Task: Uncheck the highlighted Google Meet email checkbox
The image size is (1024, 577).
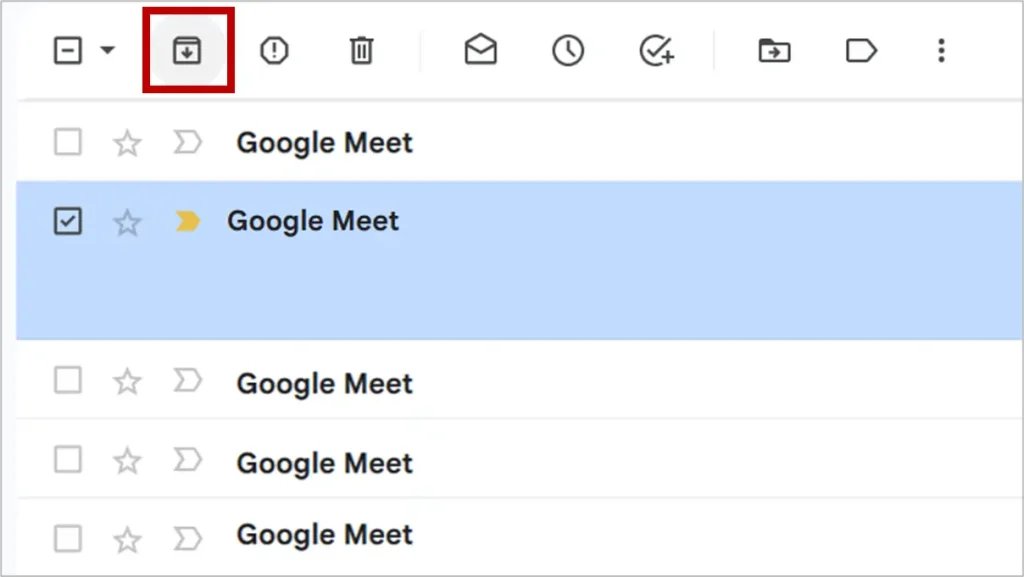Action: pyautogui.click(x=67, y=222)
